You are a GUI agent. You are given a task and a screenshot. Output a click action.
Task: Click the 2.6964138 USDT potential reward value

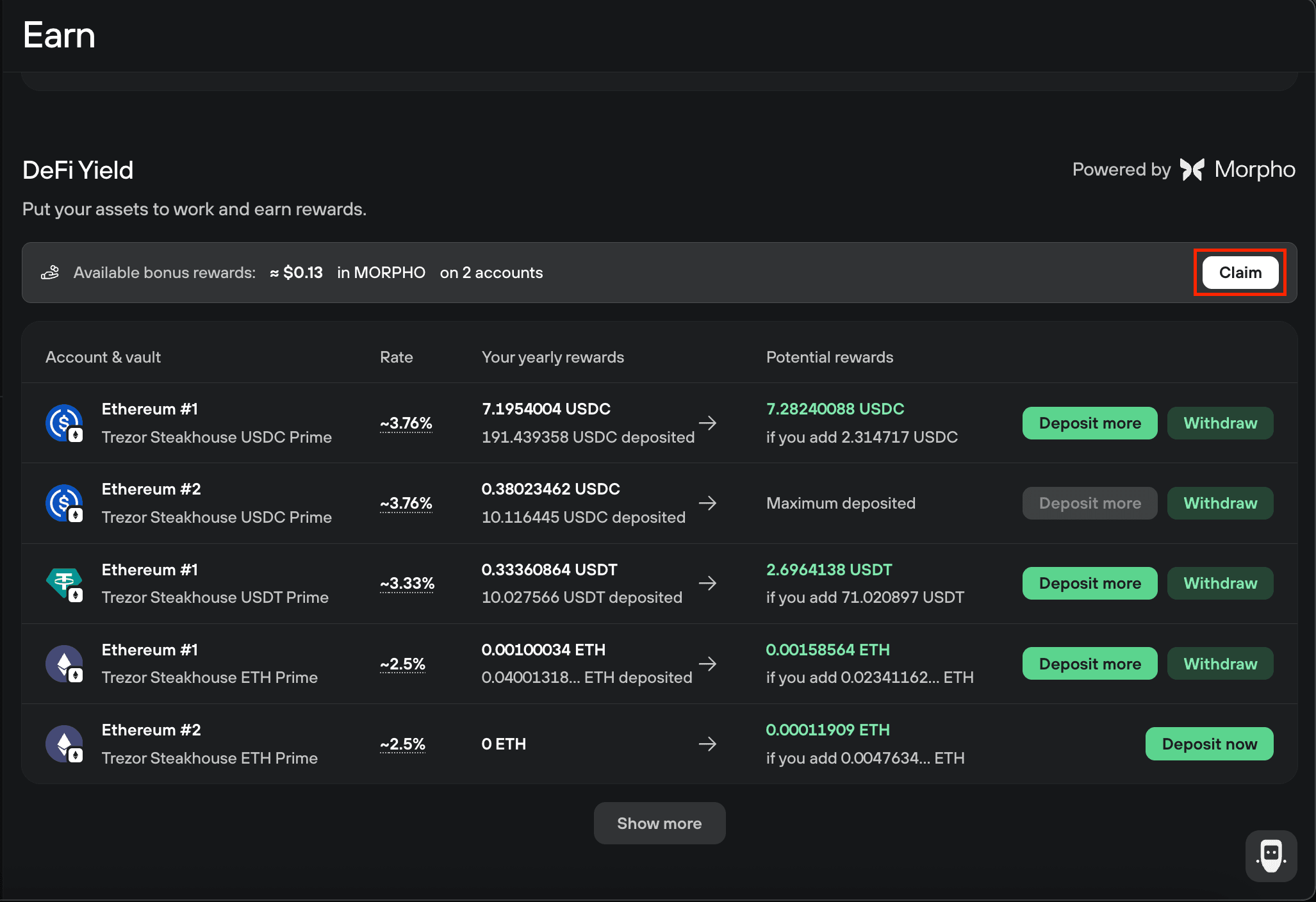[829, 570]
